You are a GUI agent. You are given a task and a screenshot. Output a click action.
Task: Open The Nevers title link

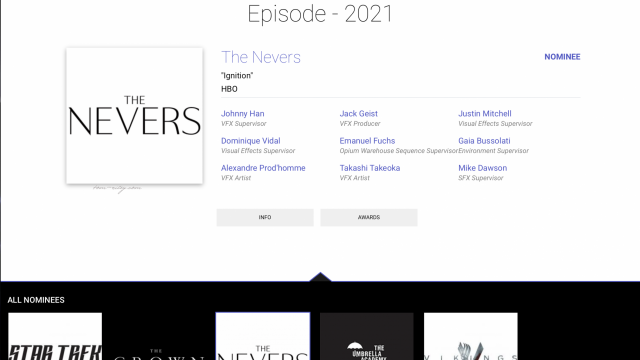(x=261, y=57)
